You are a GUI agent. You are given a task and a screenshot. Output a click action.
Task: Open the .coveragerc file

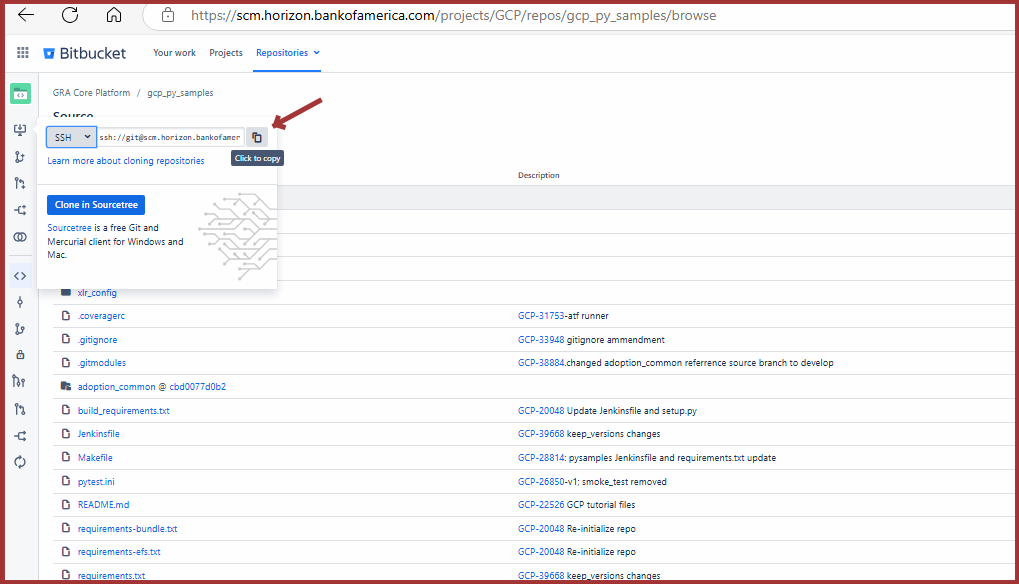[x=101, y=316]
